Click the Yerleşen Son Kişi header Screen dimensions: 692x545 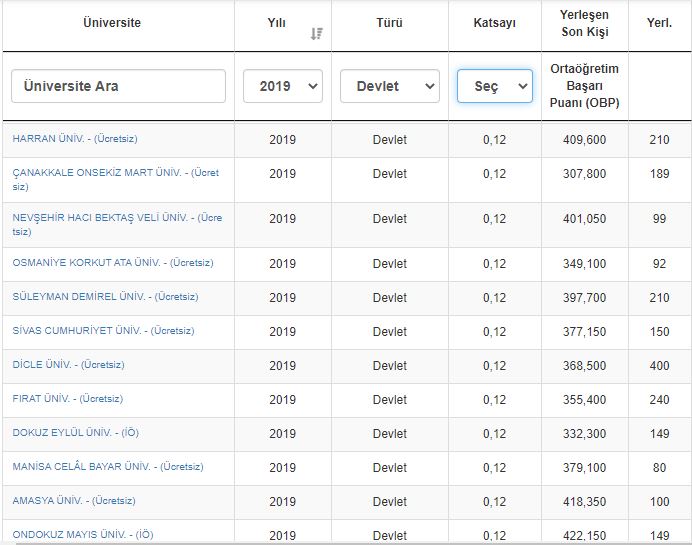click(x=585, y=23)
